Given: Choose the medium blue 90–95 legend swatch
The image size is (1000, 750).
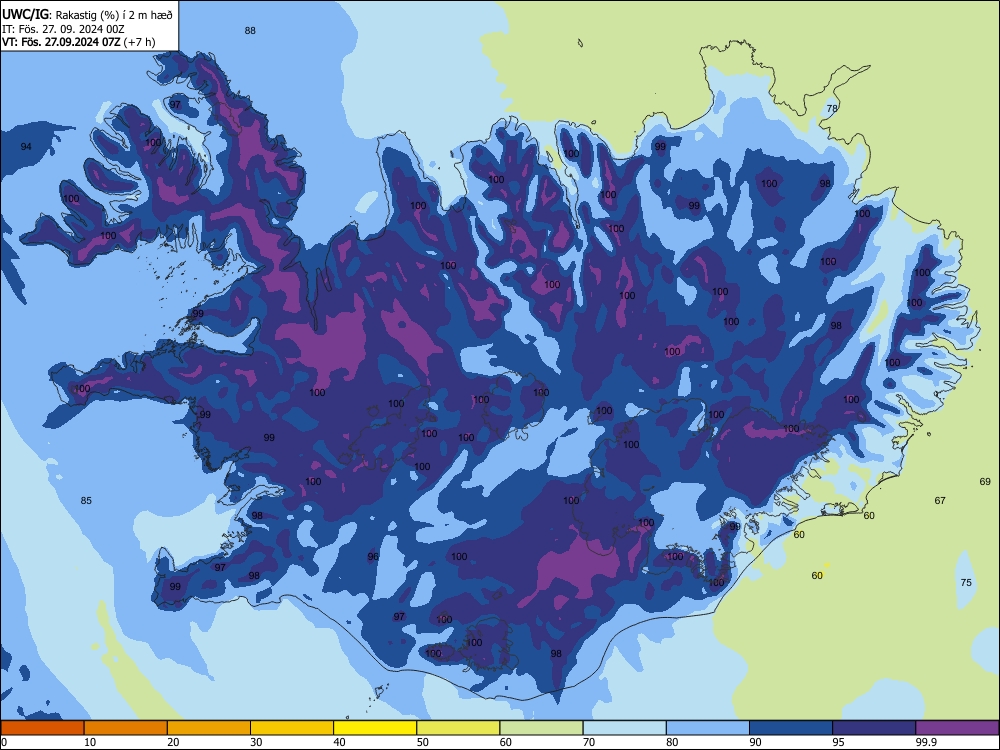Looking at the screenshot, I should [791, 728].
